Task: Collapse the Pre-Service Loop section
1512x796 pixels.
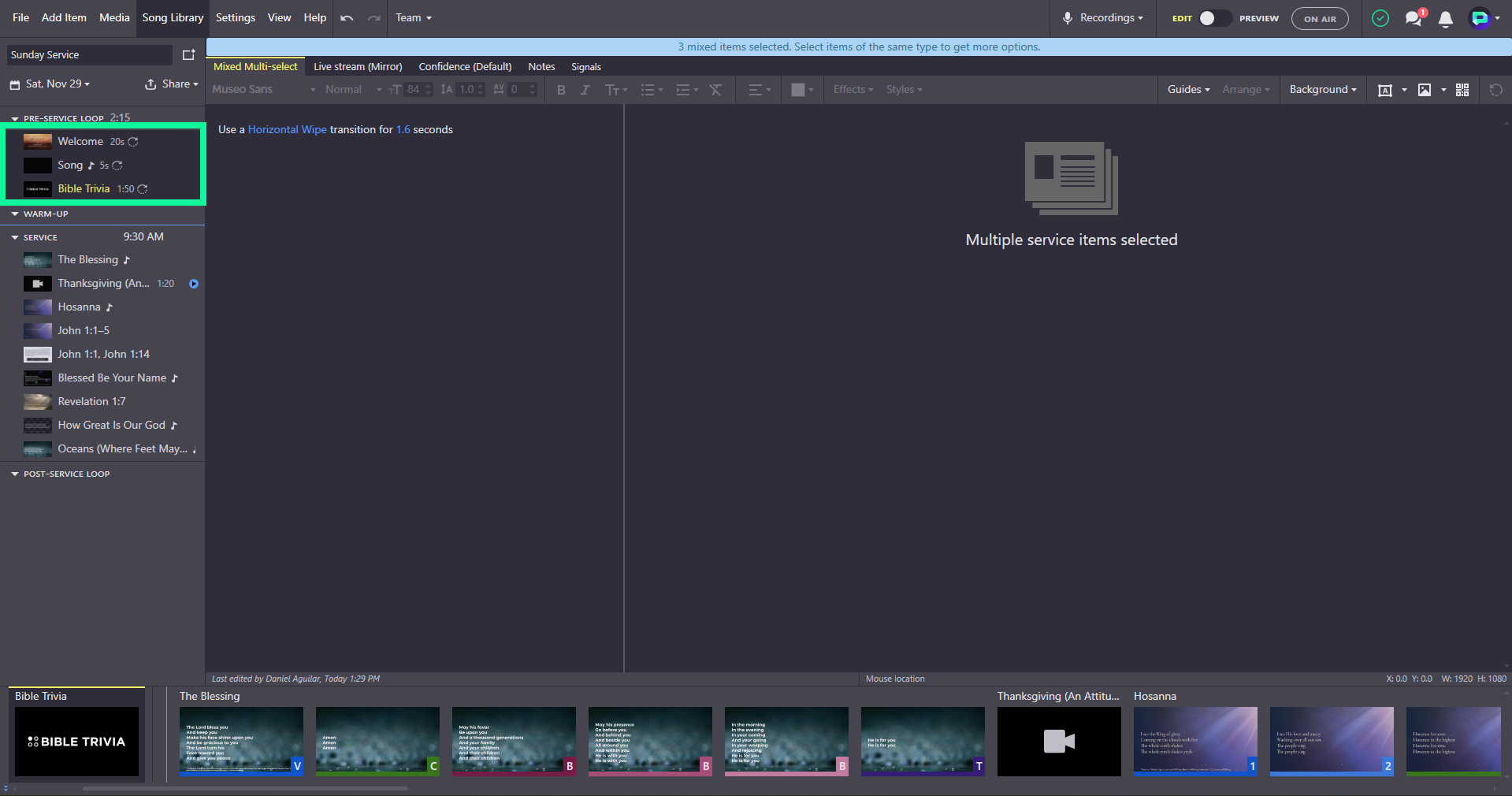Action: [15, 119]
